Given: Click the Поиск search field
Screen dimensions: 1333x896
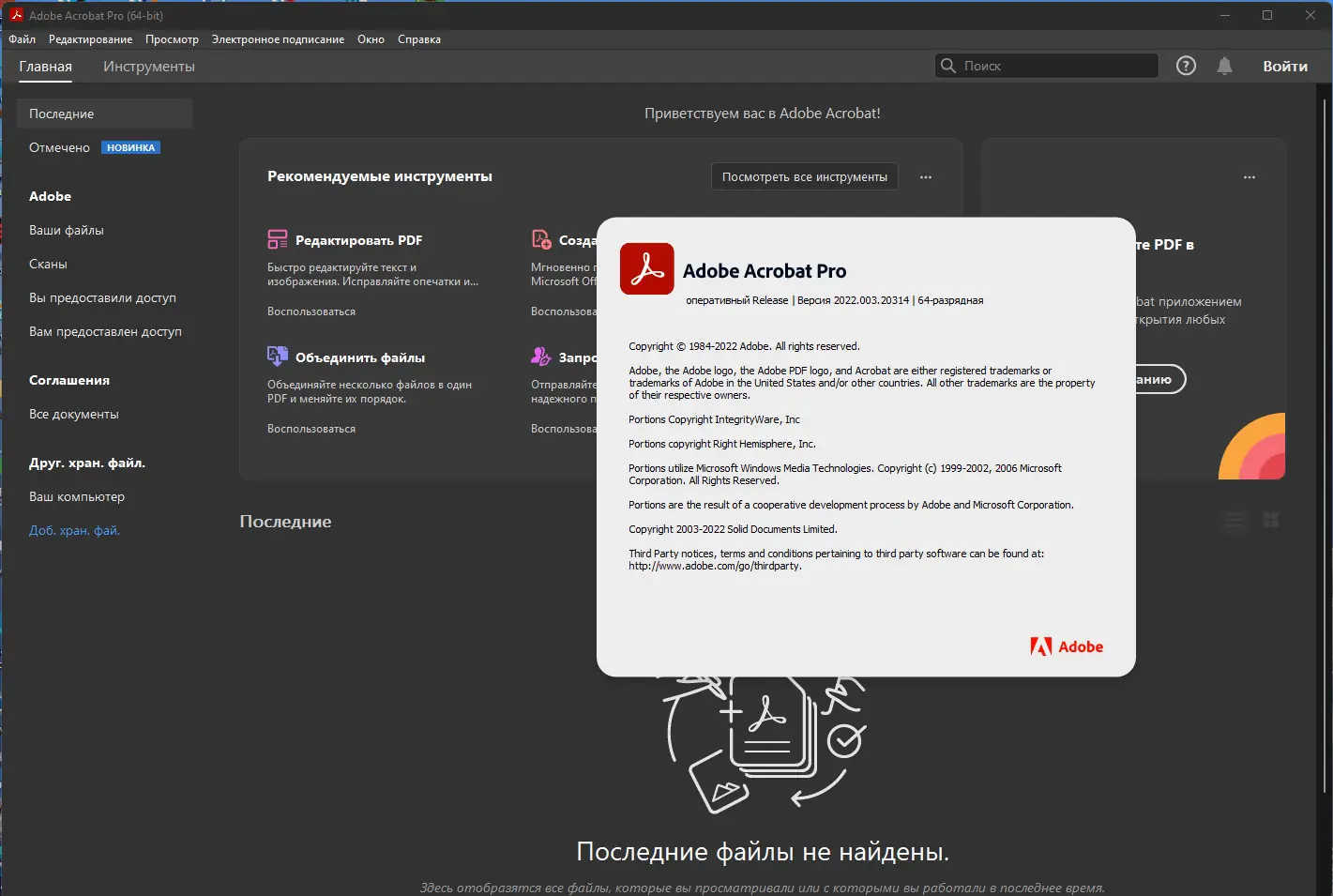Looking at the screenshot, I should point(1047,66).
